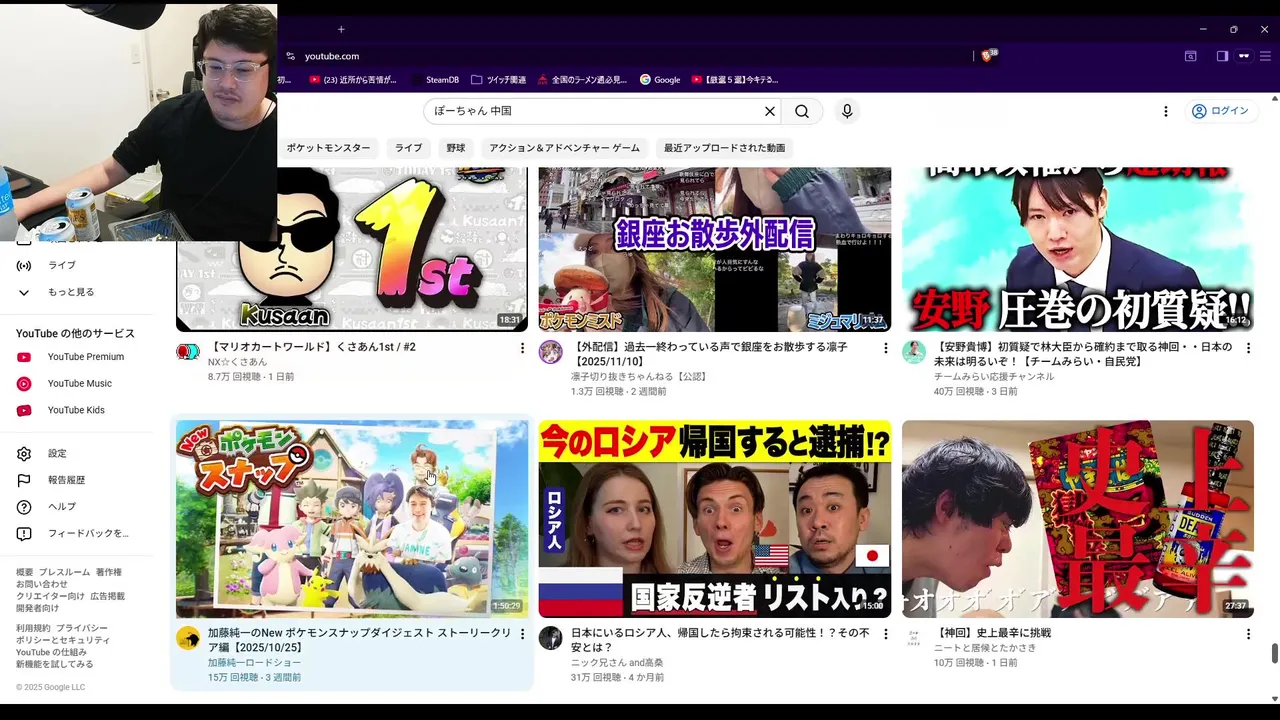This screenshot has width=1280, height=720.
Task: Open the Google bookmark
Action: [x=660, y=80]
